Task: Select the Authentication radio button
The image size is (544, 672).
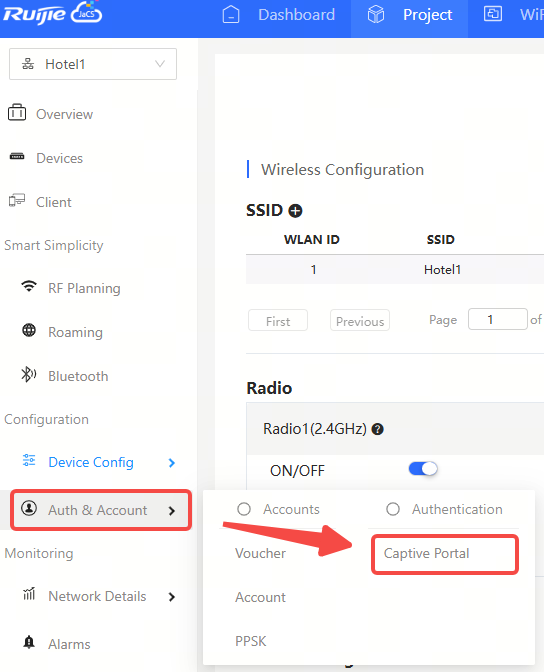Action: tap(393, 510)
